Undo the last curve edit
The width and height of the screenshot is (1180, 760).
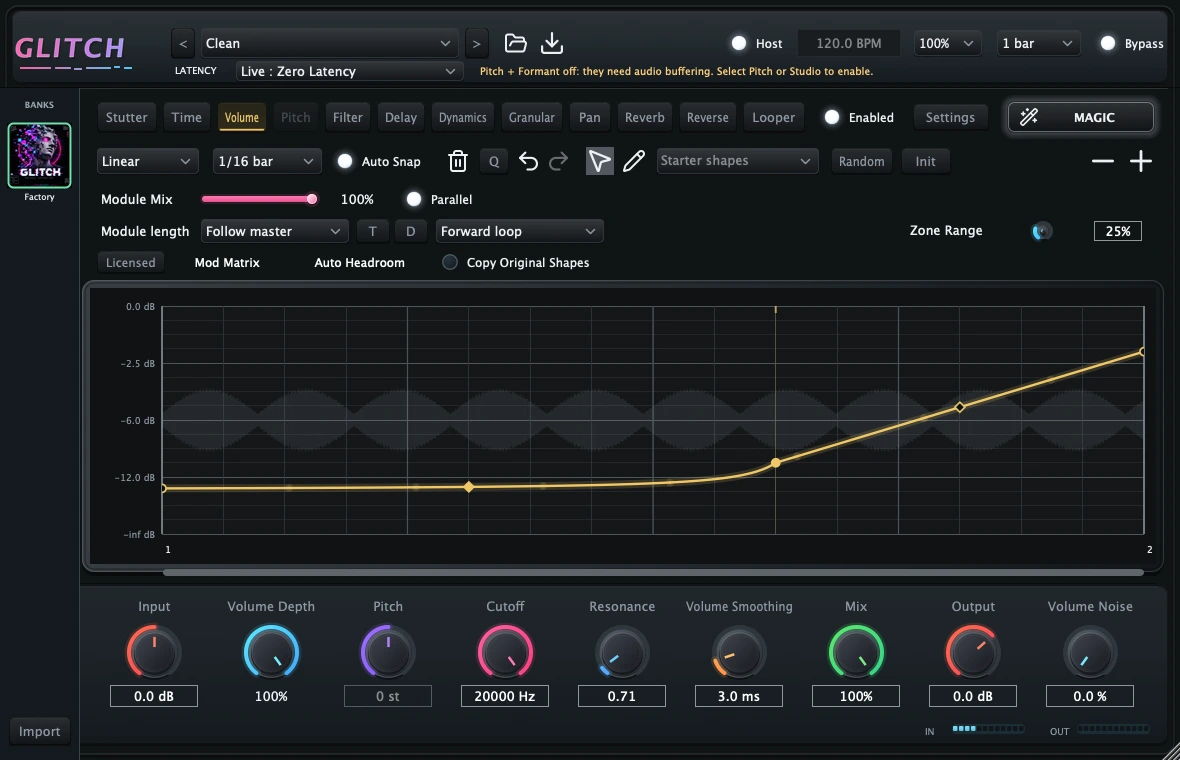click(x=528, y=161)
